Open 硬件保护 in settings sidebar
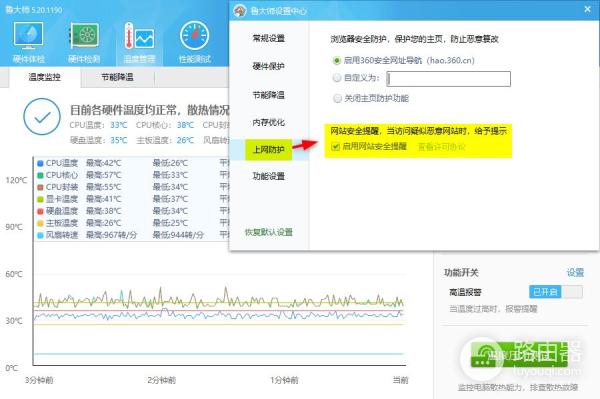 269,66
